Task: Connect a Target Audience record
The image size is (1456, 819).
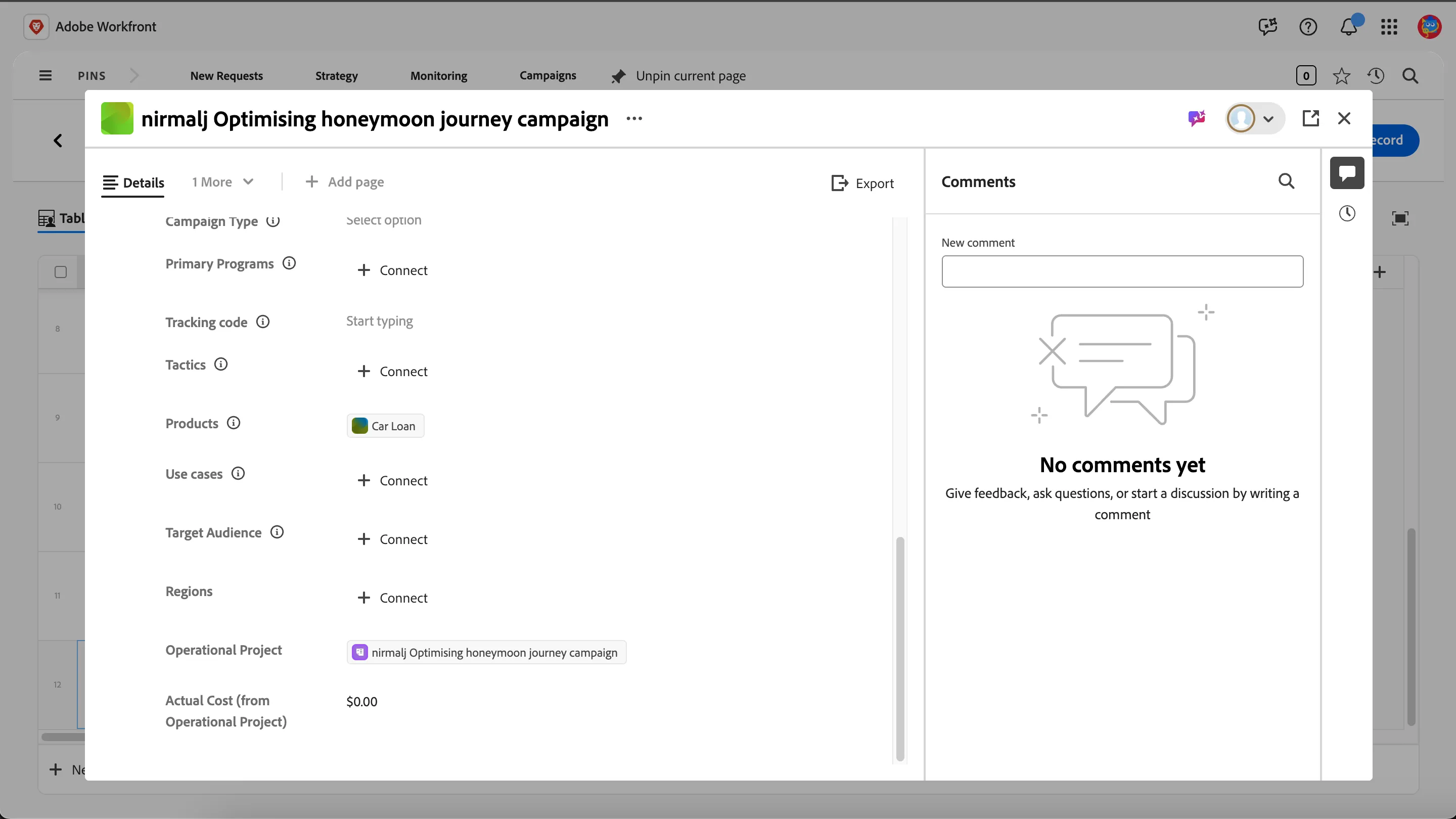Action: (x=392, y=539)
